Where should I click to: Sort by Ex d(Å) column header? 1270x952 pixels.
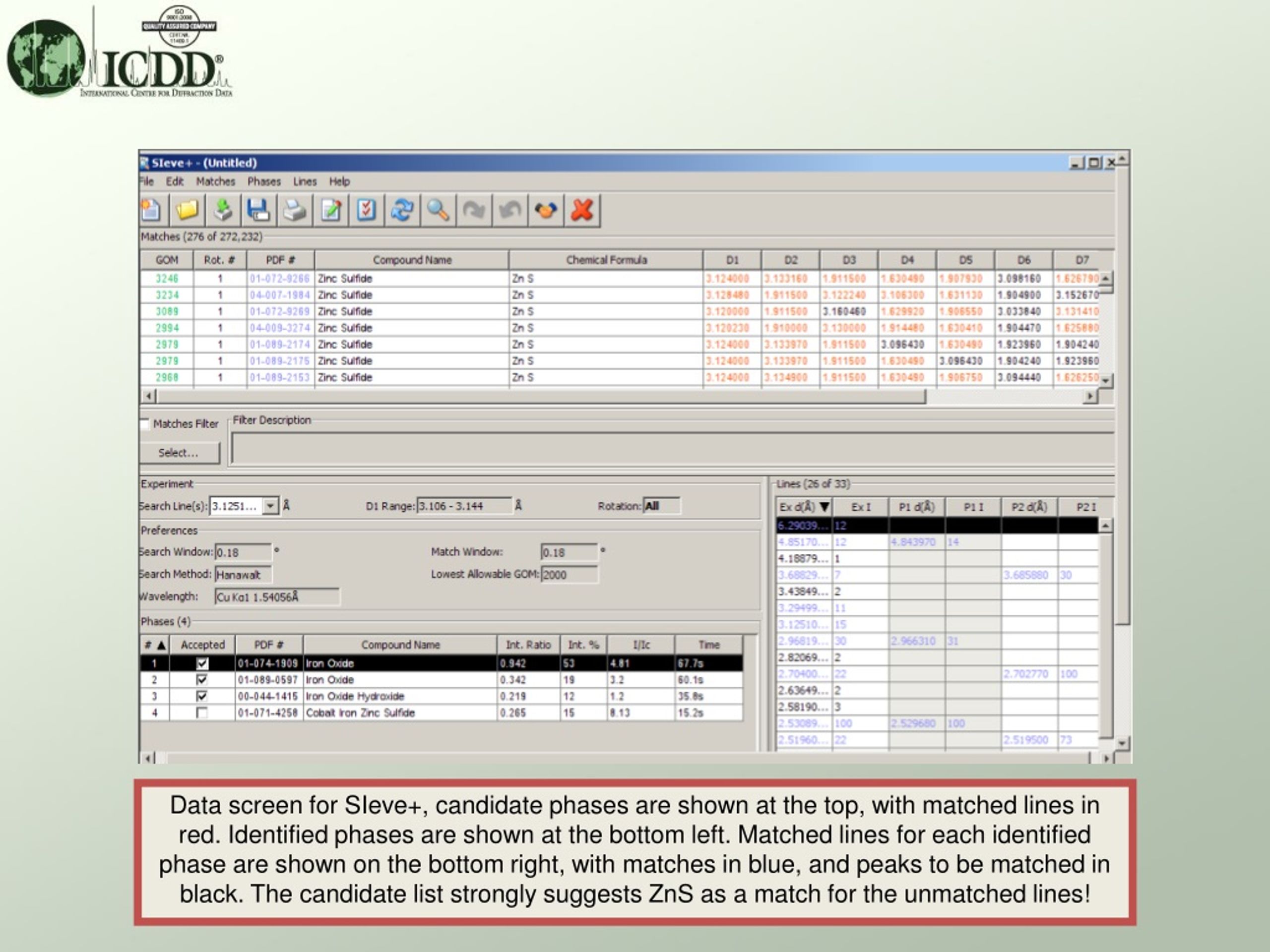(804, 507)
